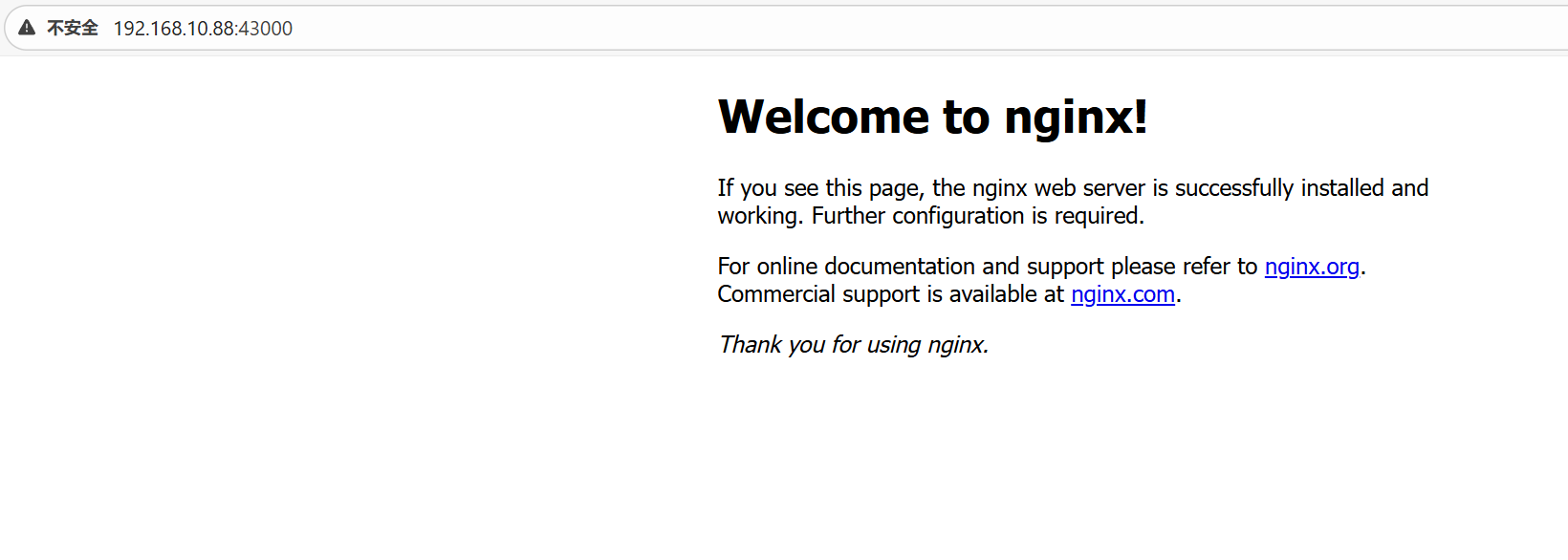1568x560 pixels.
Task: Click the "Thank you for using nginx." text
Action: (853, 345)
